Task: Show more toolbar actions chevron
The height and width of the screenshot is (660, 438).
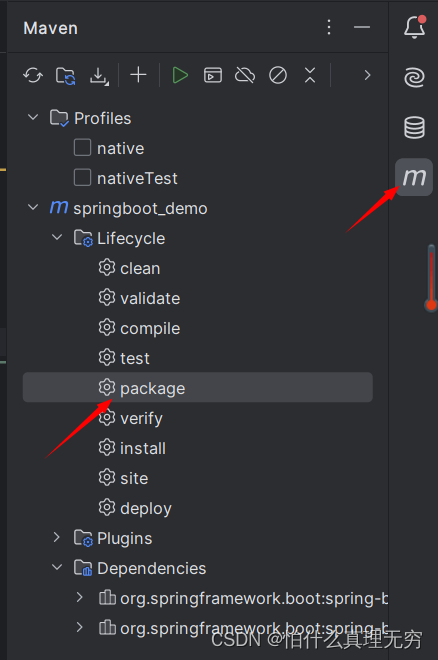Action: (367, 75)
